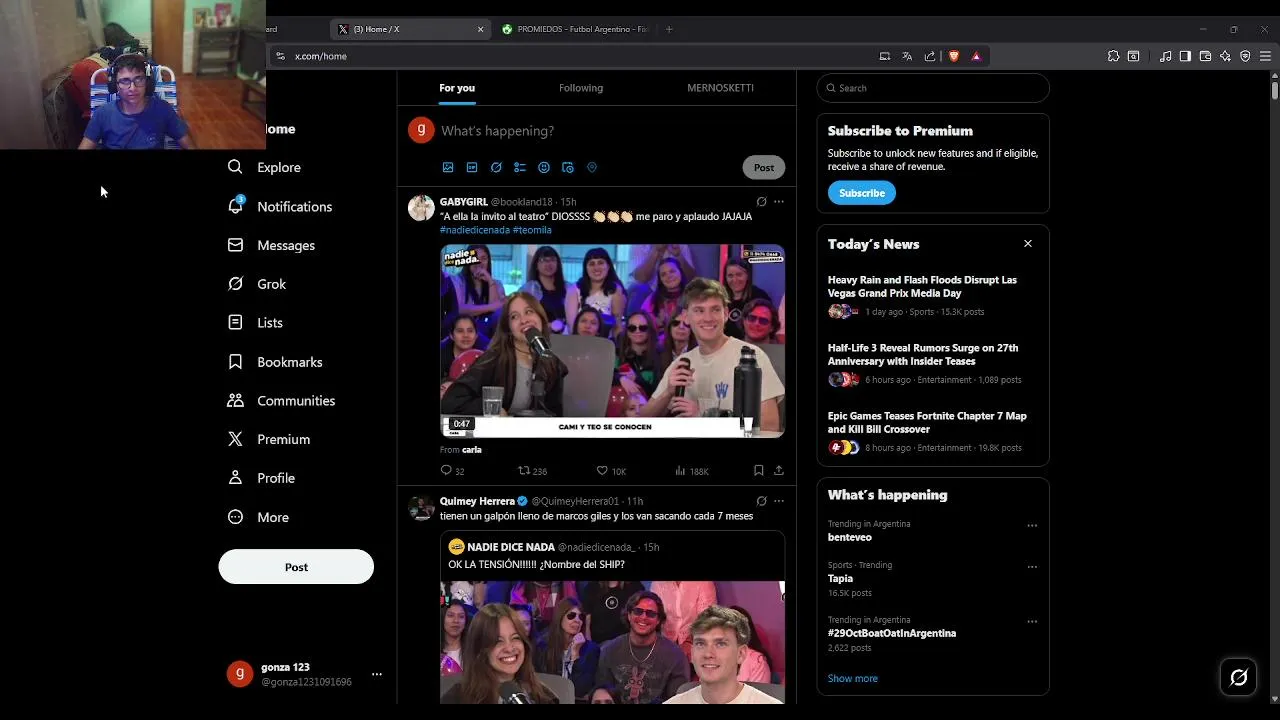
Task: Repost GABYGIRL's post
Action: (532, 470)
